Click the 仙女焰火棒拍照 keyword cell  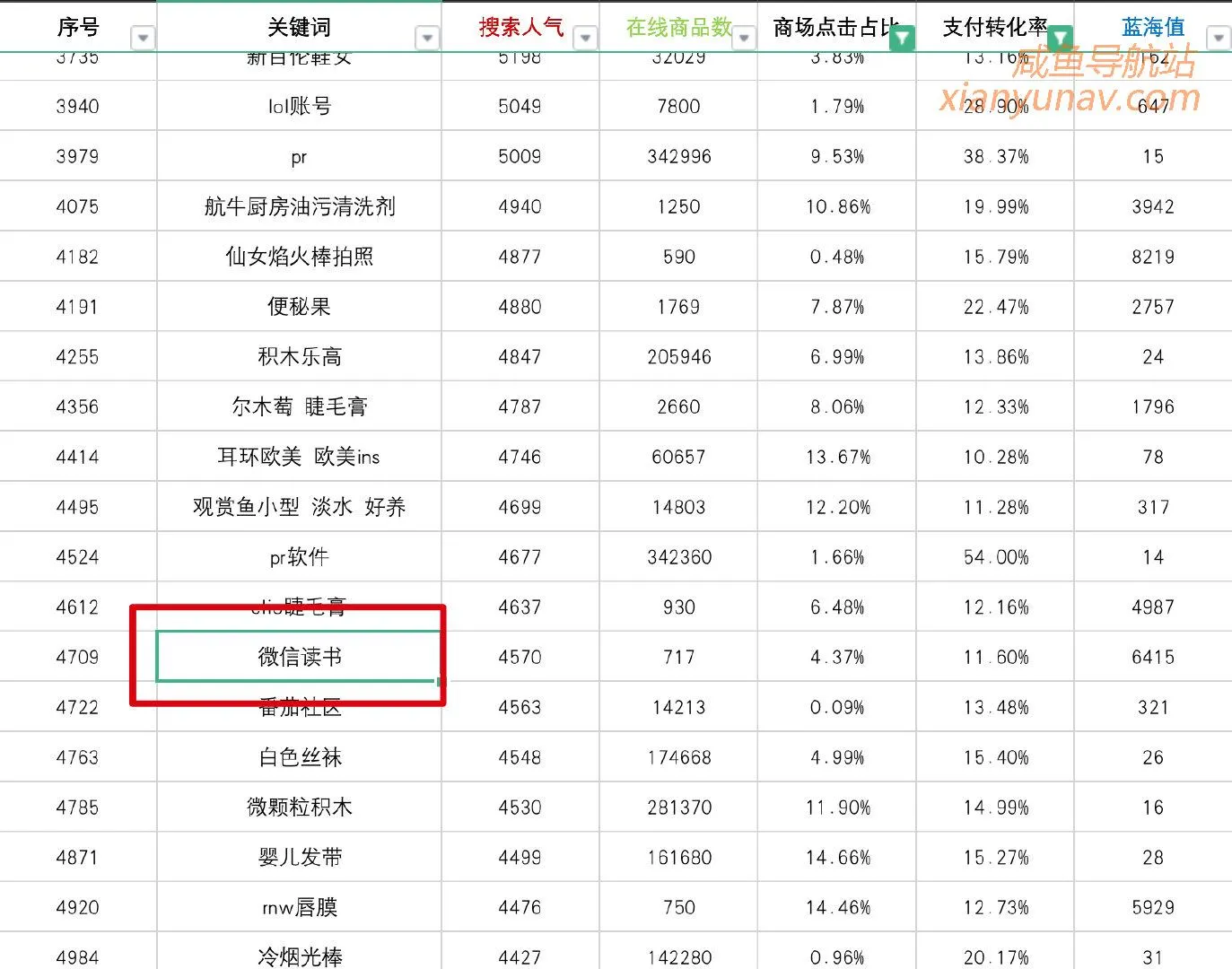tap(299, 257)
